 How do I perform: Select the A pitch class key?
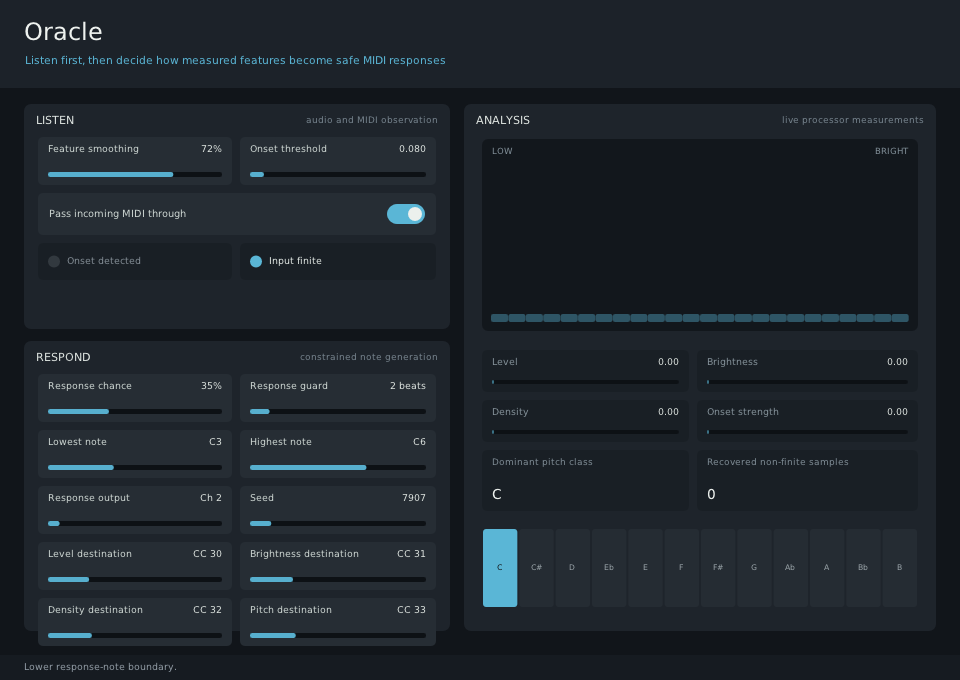pyautogui.click(x=827, y=568)
